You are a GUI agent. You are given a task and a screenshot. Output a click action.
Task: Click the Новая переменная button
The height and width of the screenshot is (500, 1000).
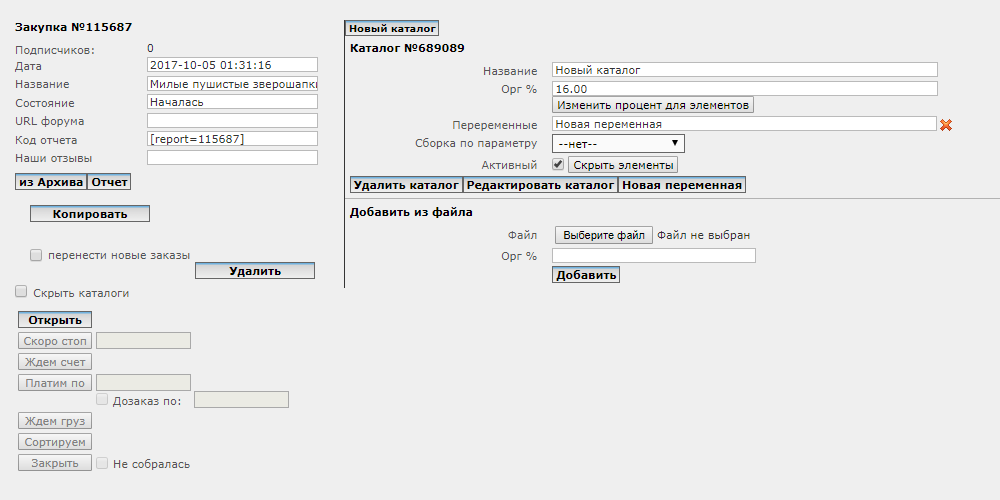(682, 185)
